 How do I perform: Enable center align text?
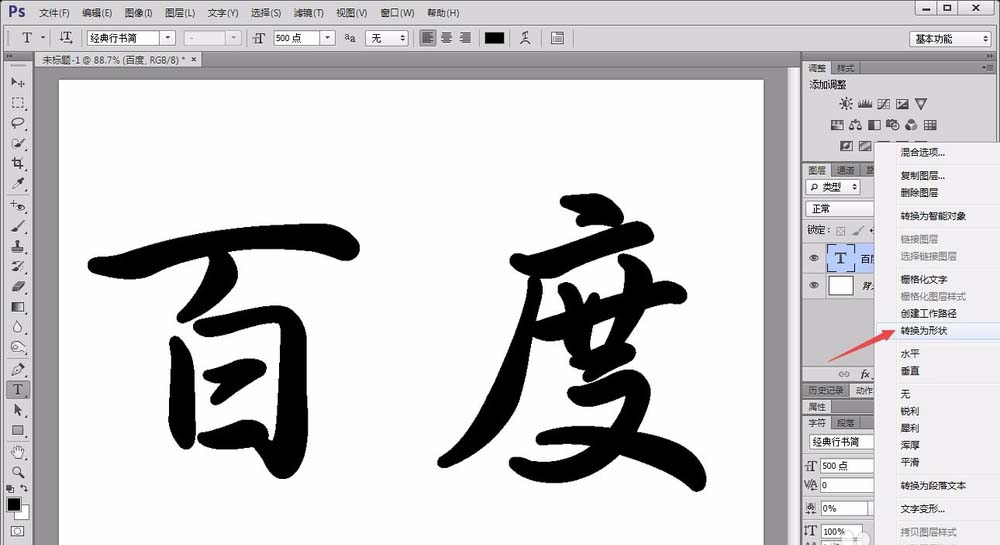coord(446,38)
